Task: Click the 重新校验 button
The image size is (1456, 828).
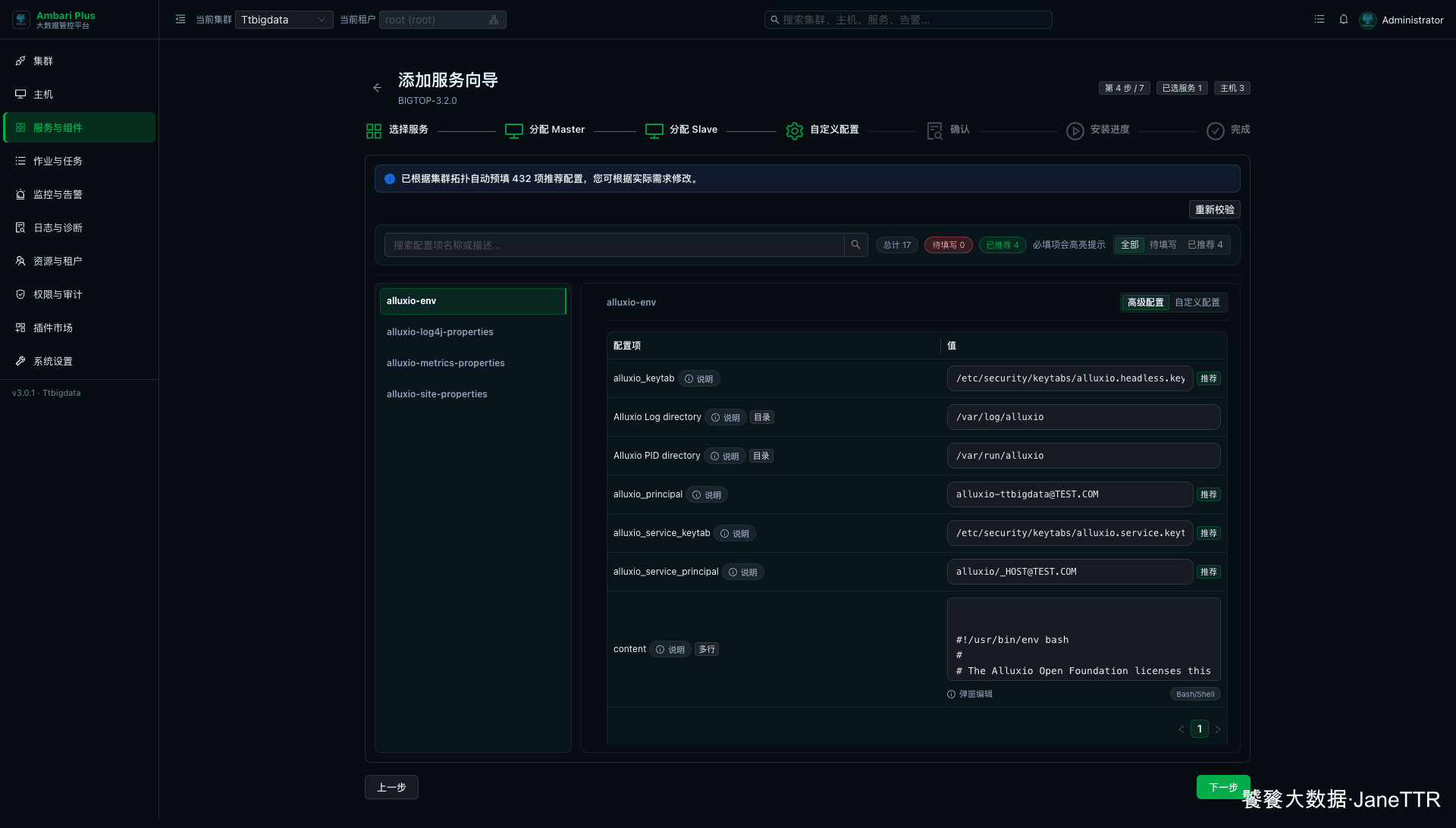Action: click(1214, 210)
